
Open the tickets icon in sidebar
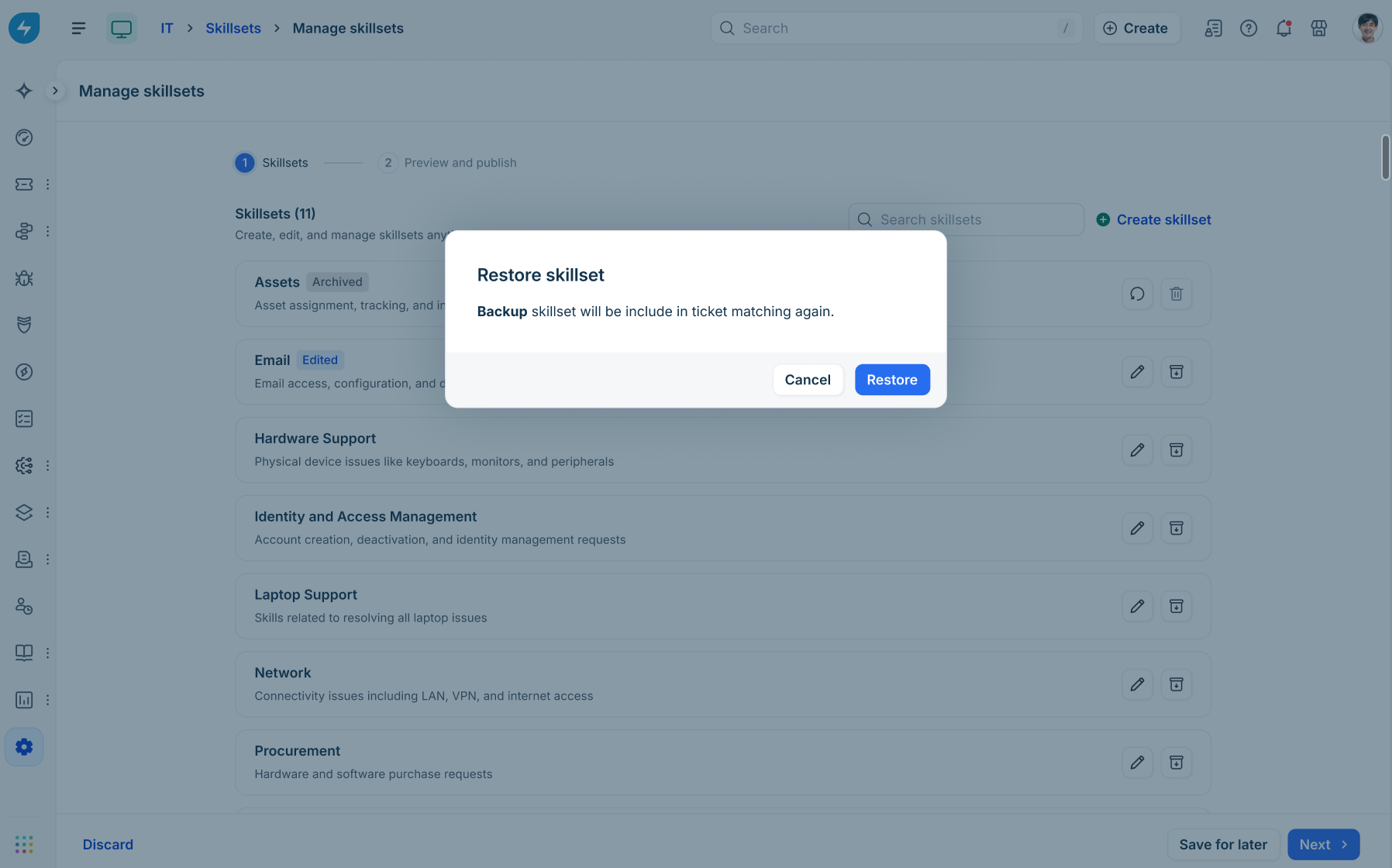(24, 184)
